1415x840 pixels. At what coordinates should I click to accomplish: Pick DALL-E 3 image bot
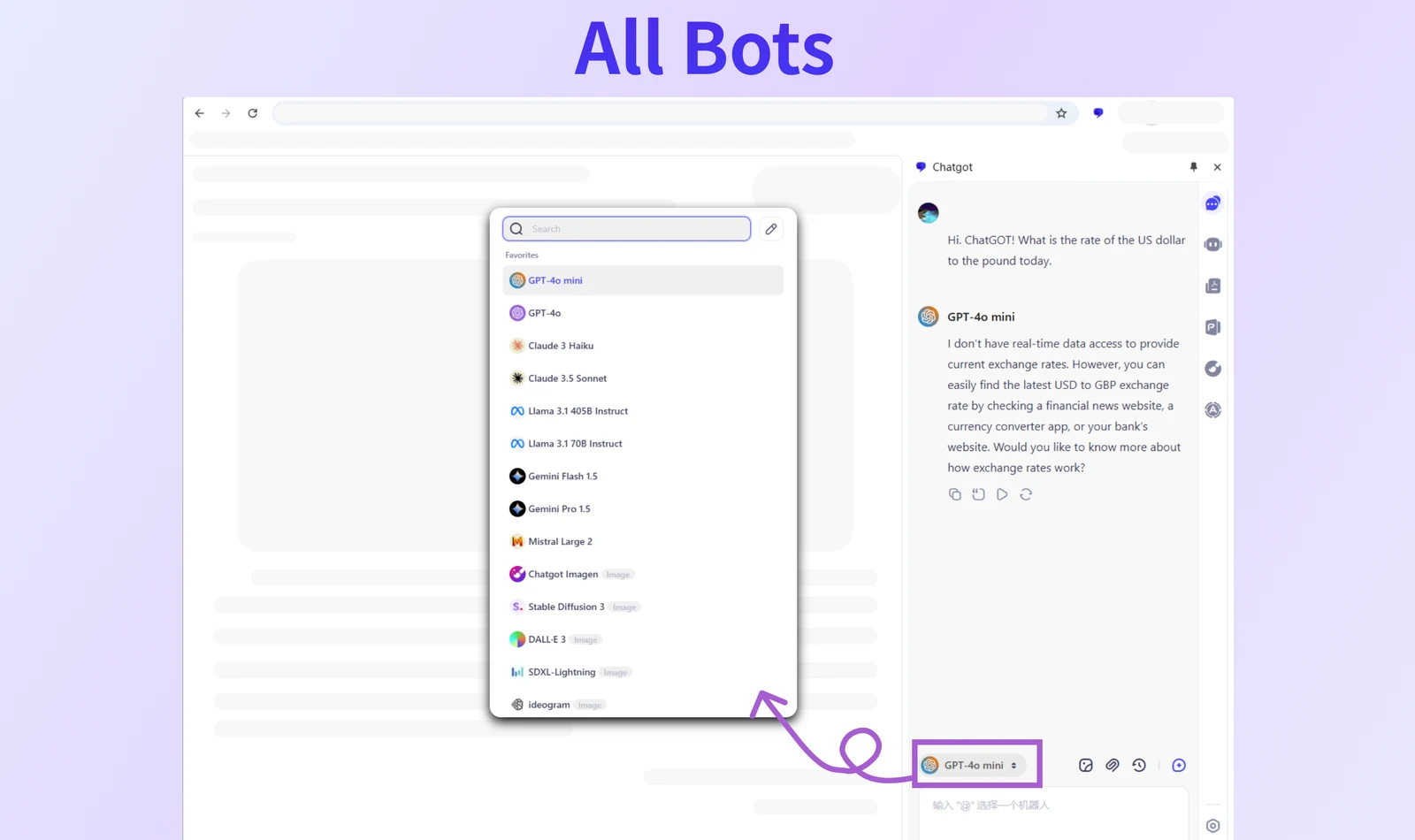547,639
